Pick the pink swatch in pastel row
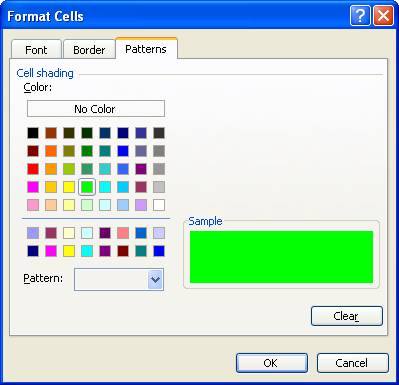The height and width of the screenshot is (385, 399). [33, 205]
